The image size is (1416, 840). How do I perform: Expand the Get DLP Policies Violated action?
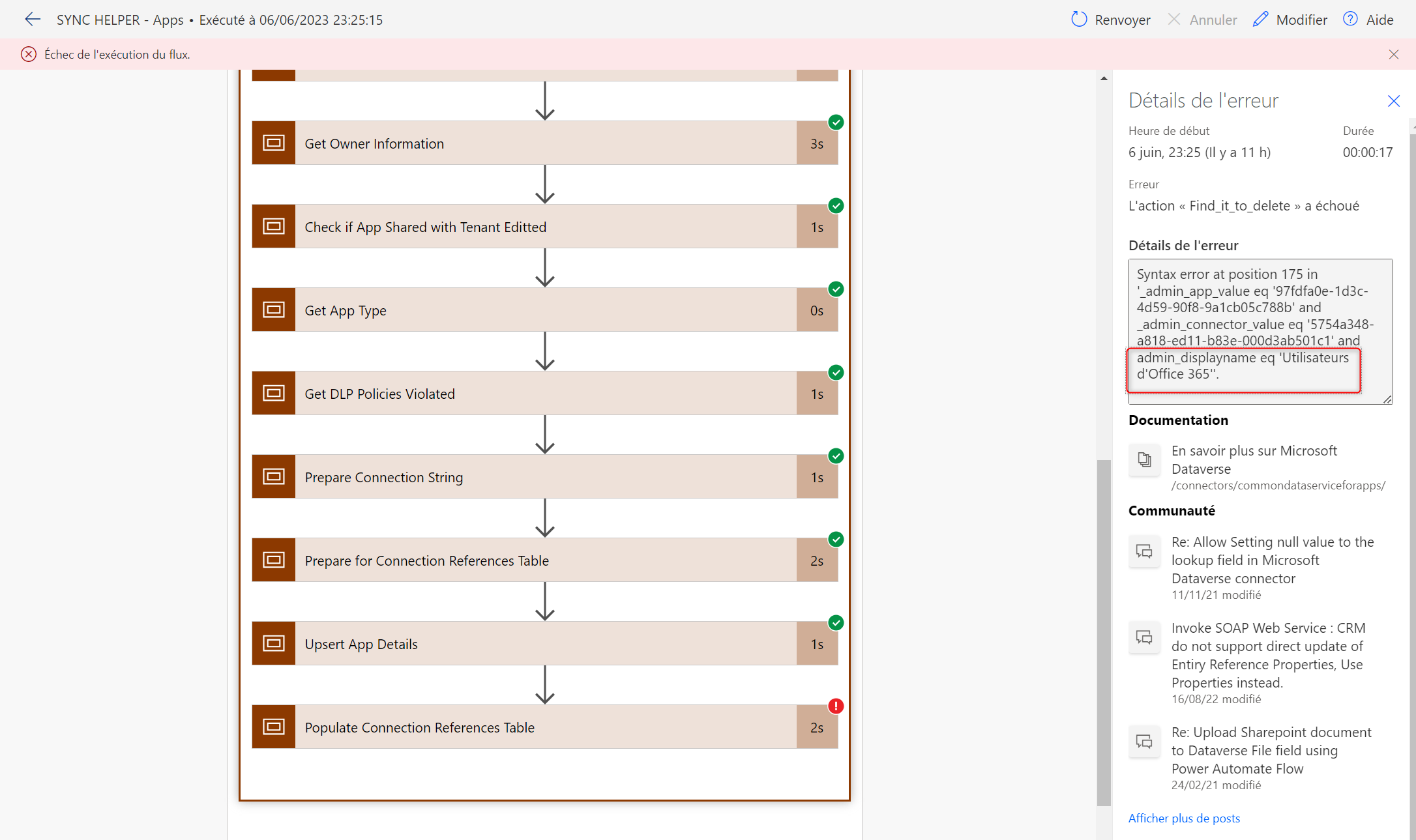coord(544,392)
